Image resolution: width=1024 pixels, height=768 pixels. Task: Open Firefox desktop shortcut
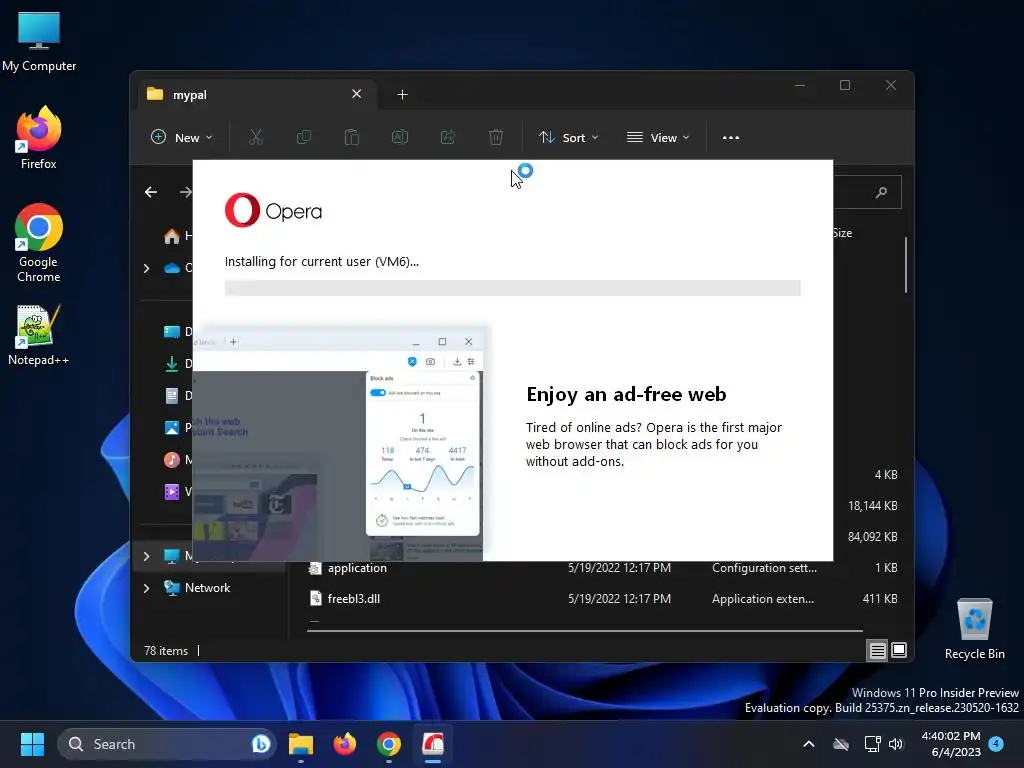pos(39,138)
